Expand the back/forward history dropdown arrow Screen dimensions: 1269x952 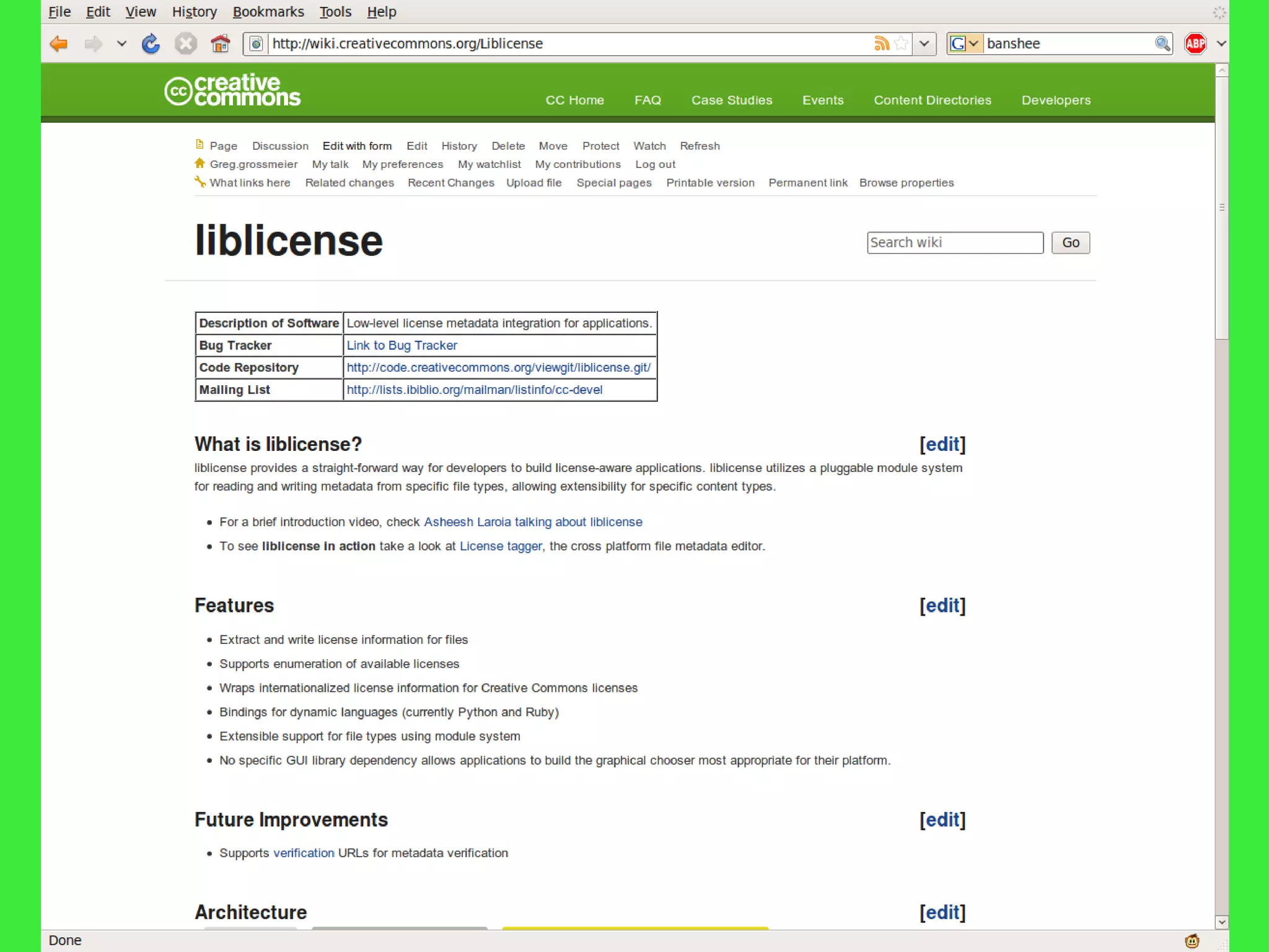pyautogui.click(x=121, y=44)
